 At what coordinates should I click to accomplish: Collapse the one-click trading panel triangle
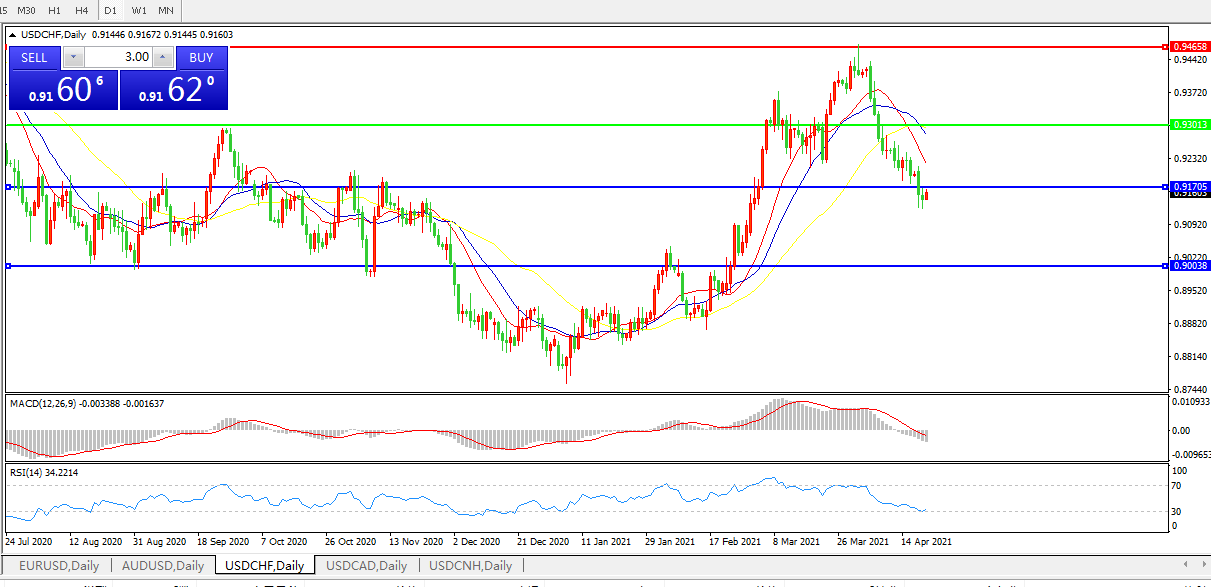[x=13, y=35]
